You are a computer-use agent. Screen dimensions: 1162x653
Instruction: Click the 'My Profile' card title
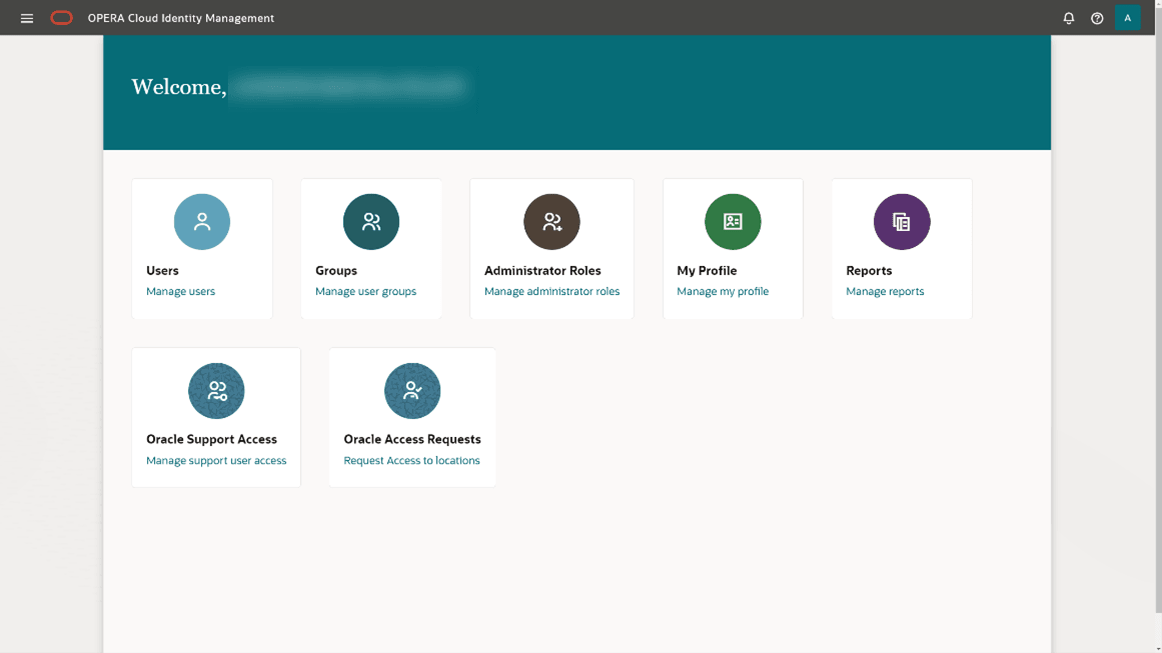coord(707,271)
